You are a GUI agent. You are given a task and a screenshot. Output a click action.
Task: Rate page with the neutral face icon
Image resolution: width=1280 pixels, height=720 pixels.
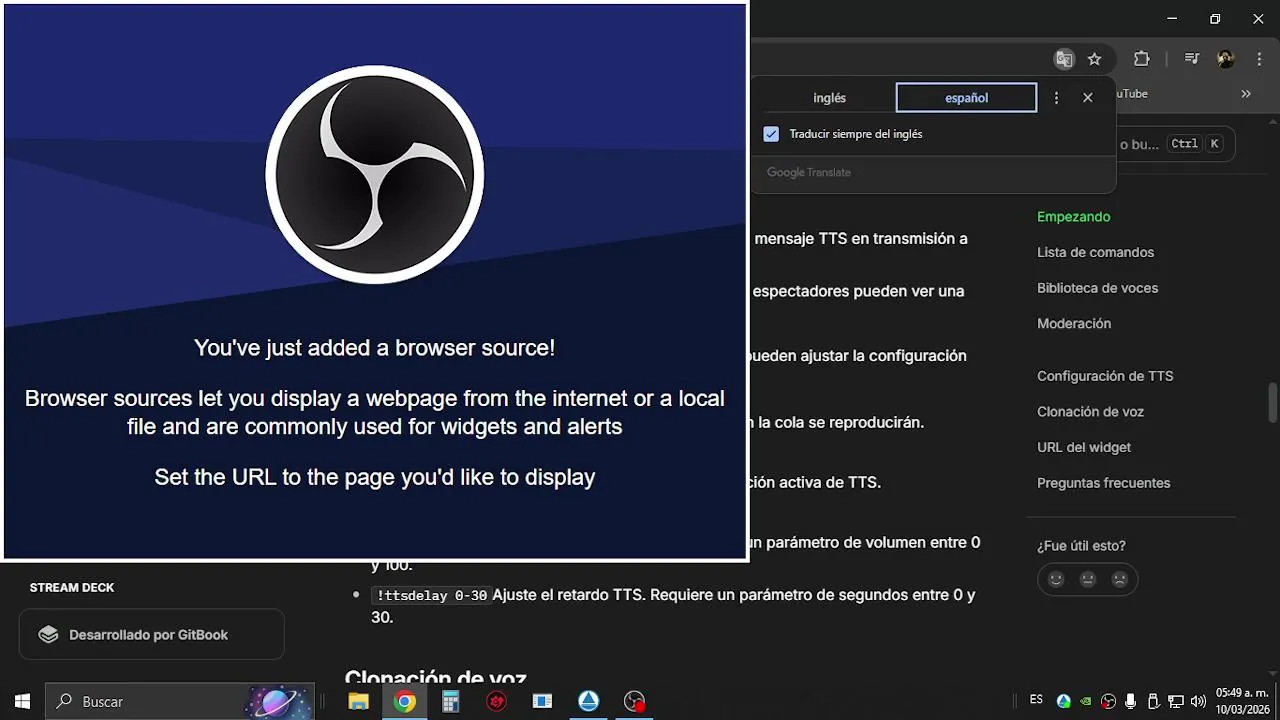pyautogui.click(x=1088, y=579)
